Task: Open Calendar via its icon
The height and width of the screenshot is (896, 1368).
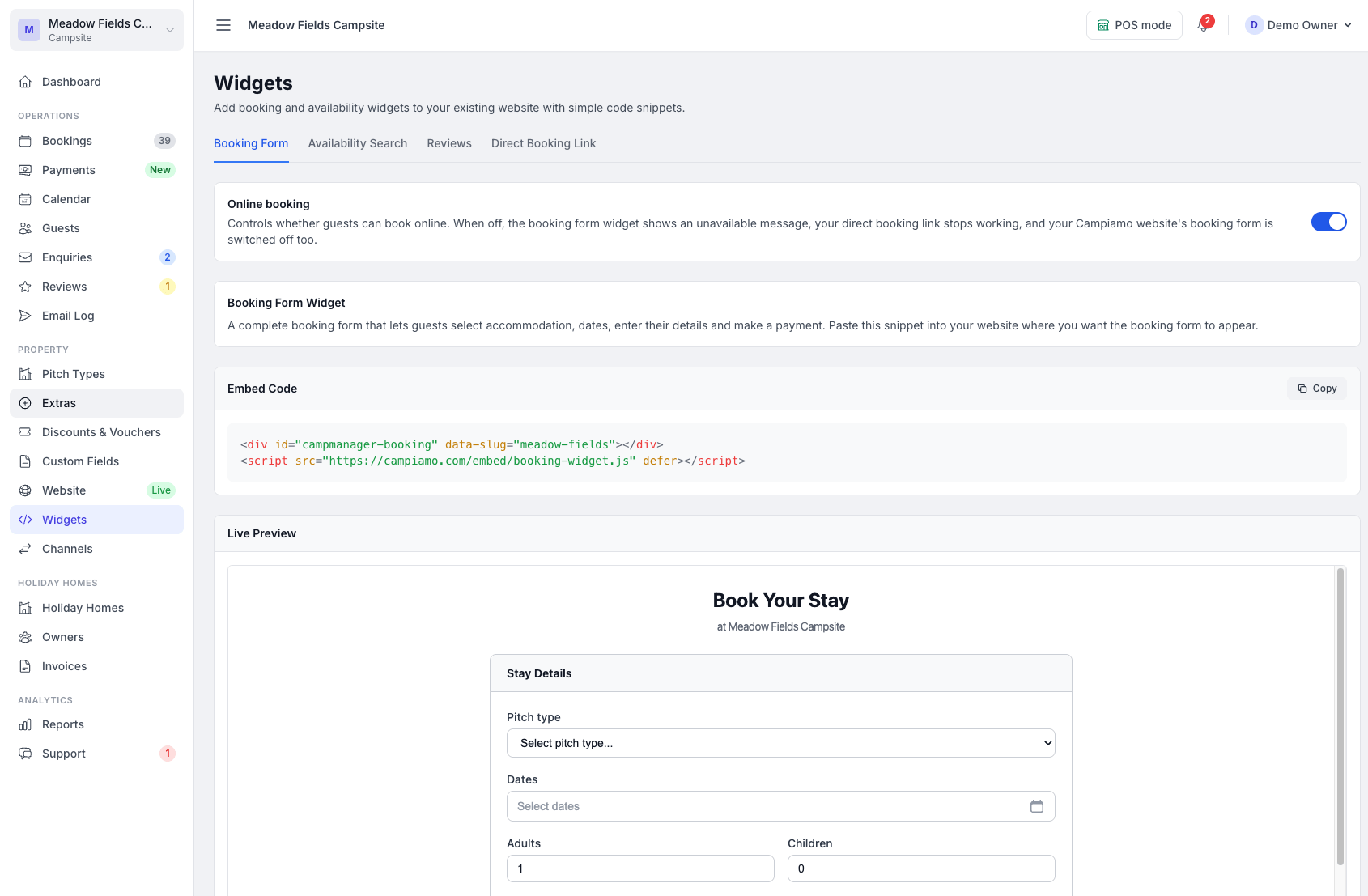Action: coord(25,199)
